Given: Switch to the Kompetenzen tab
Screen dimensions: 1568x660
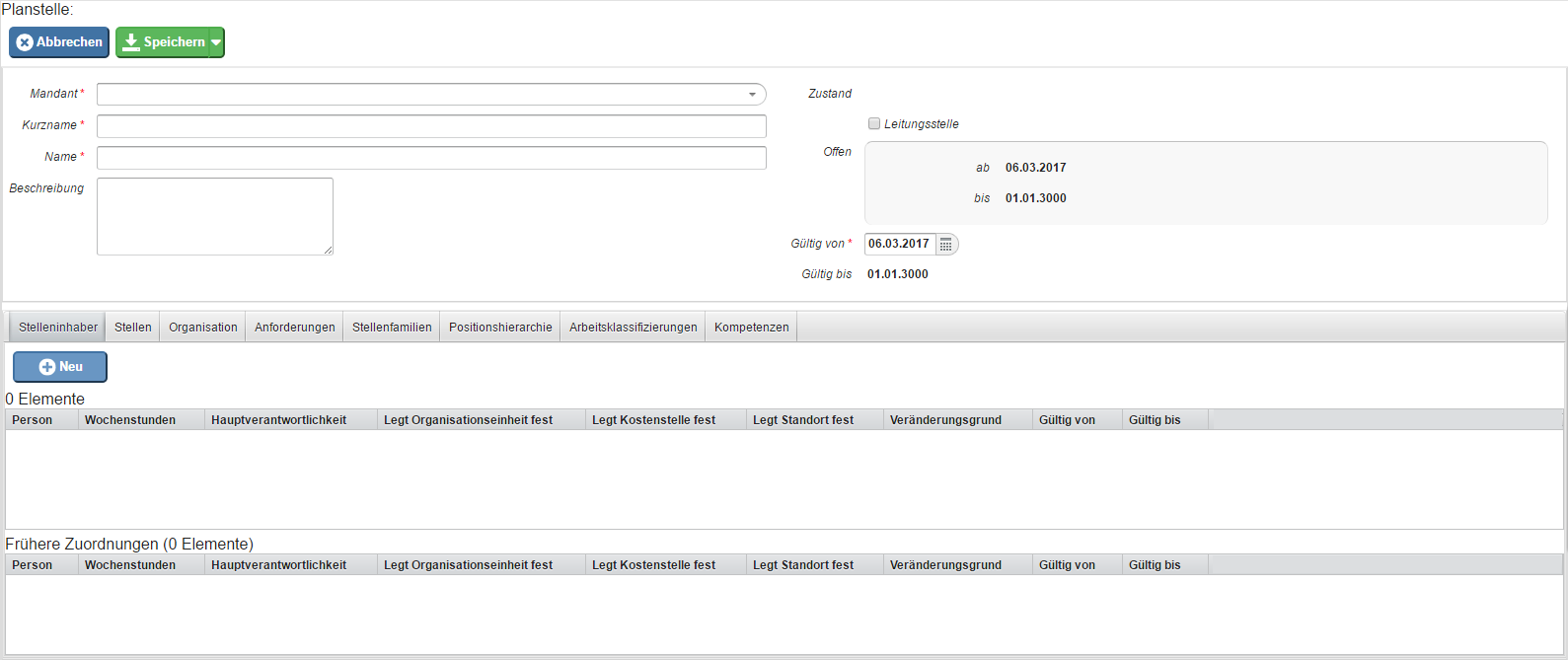Looking at the screenshot, I should pyautogui.click(x=752, y=328).
